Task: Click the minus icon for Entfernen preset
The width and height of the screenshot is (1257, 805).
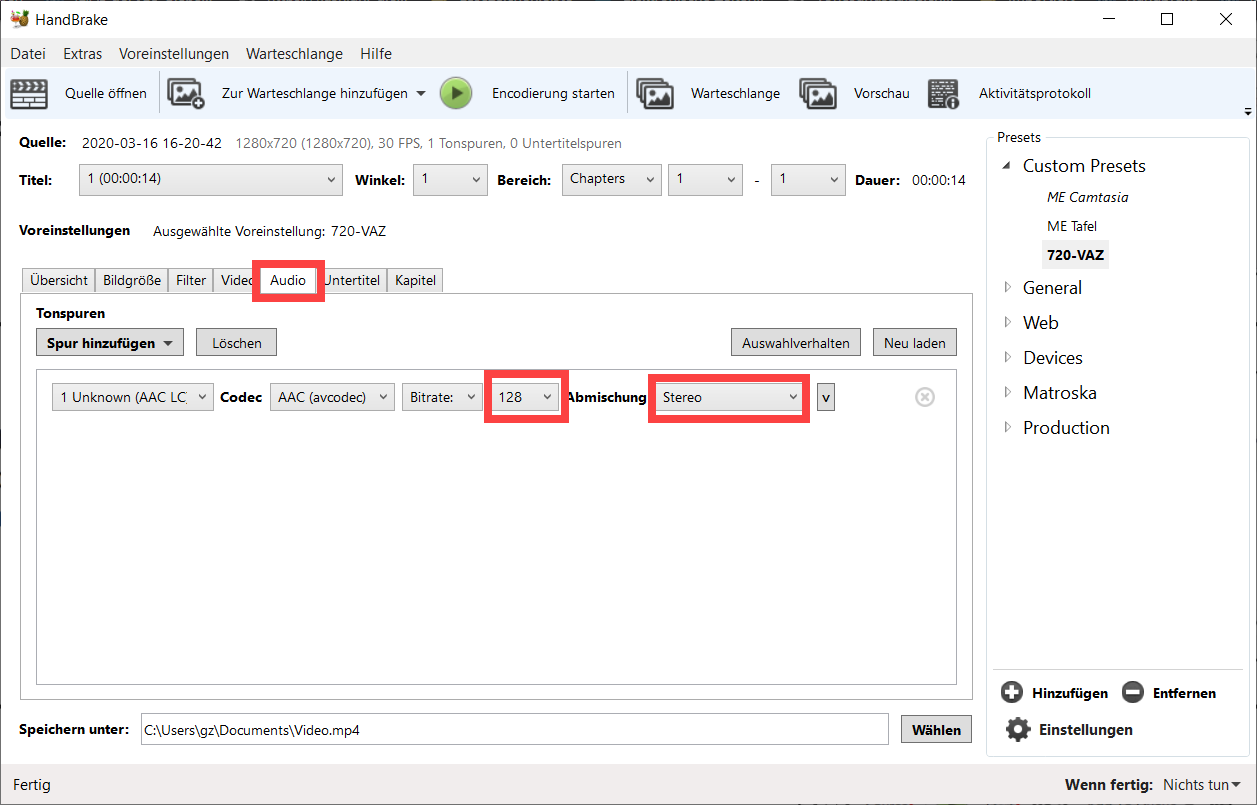Action: pyautogui.click(x=1133, y=692)
